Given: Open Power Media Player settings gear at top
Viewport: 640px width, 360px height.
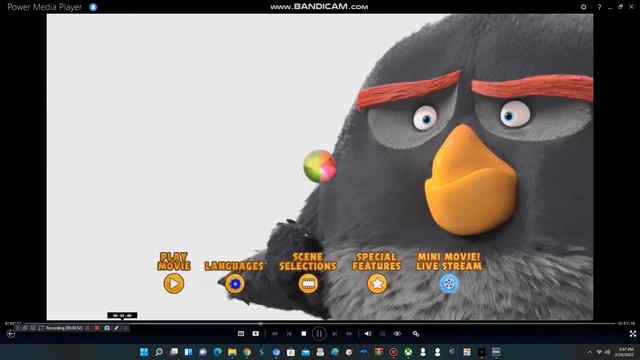Looking at the screenshot, I should 584,7.
